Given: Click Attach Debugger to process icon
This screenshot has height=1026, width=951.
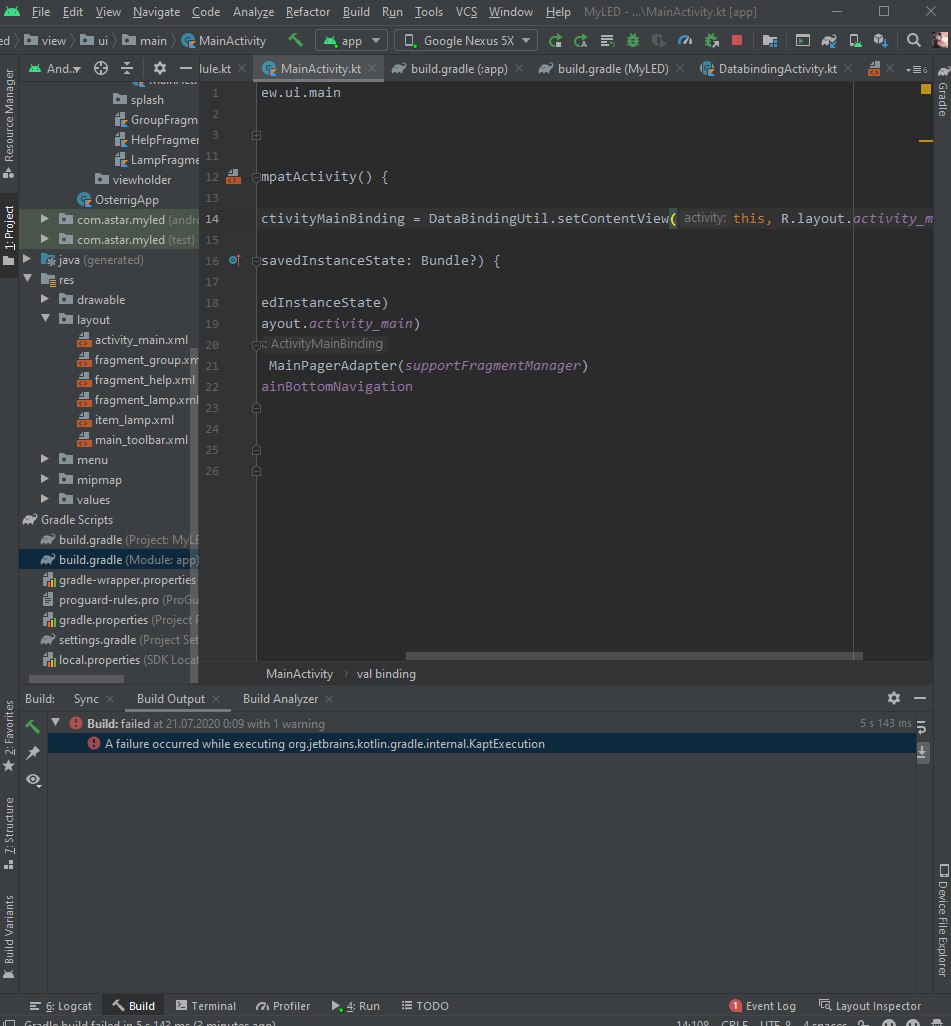Looking at the screenshot, I should tap(711, 41).
